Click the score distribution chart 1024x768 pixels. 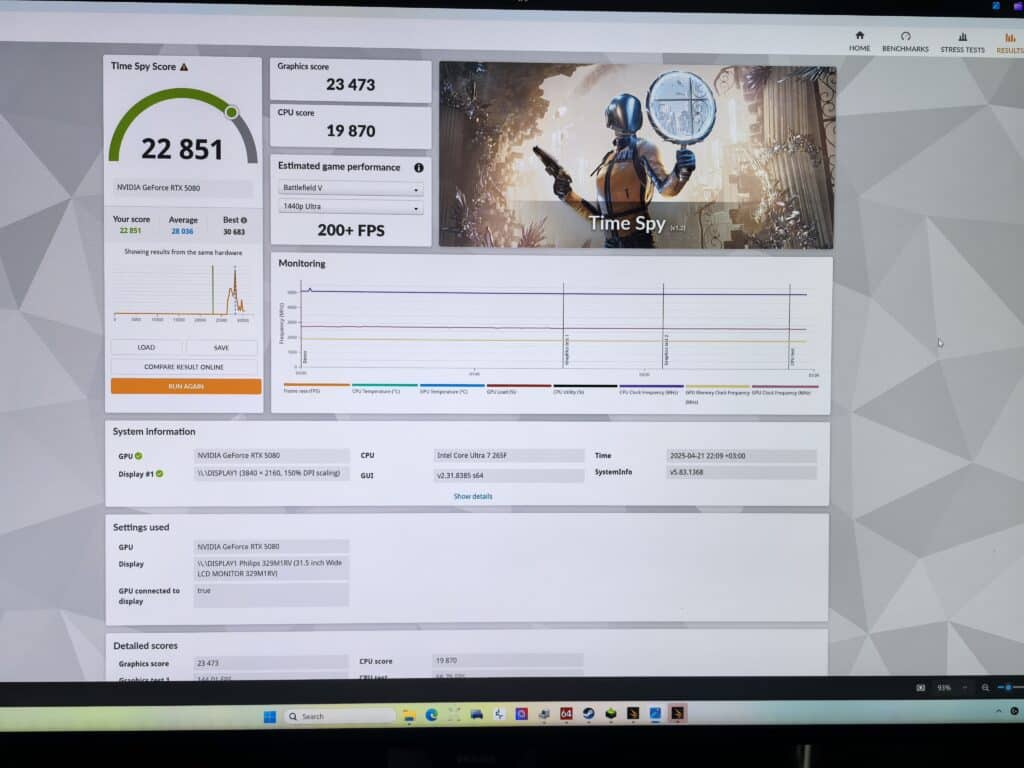[183, 293]
